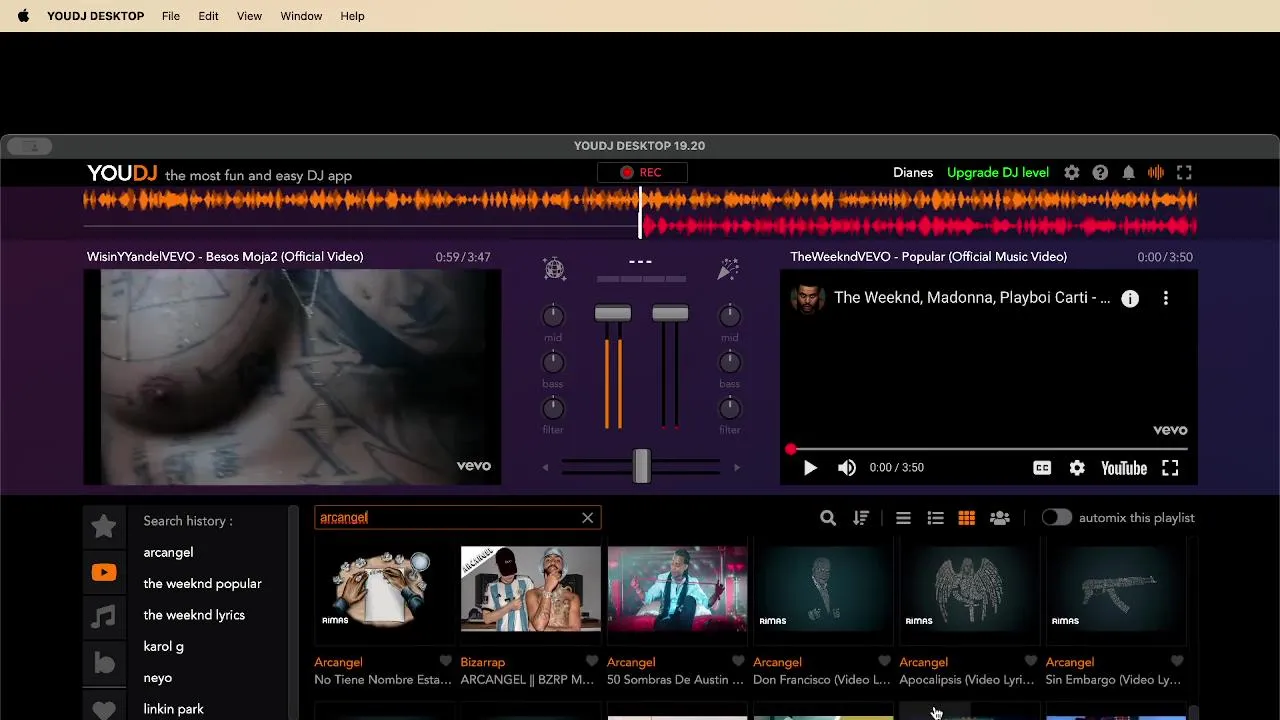This screenshot has width=1280, height=720.
Task: Expand YouTube player to fullscreen
Action: point(1170,468)
